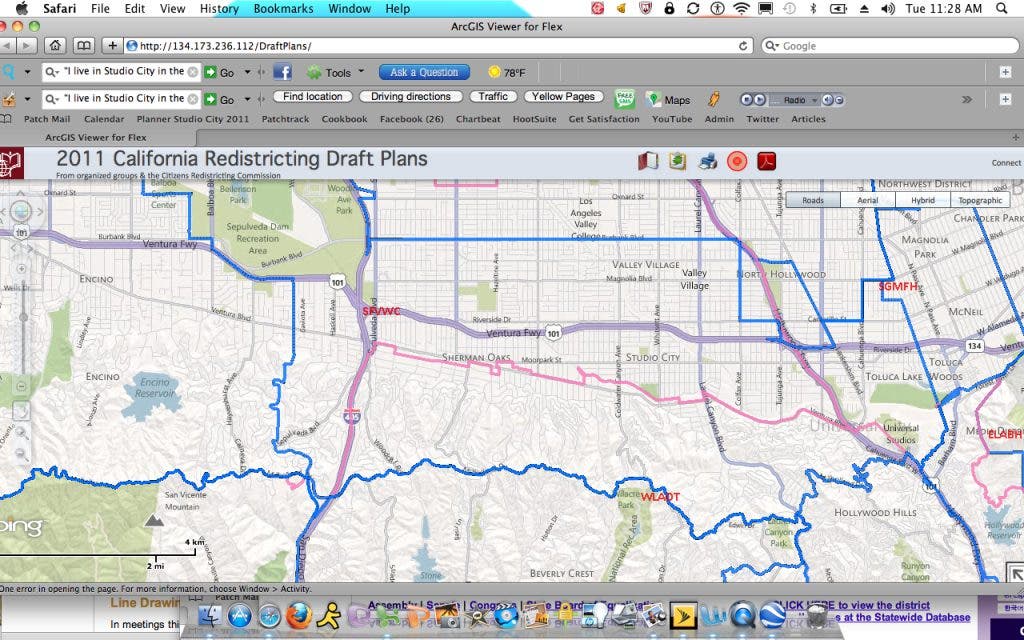
Task: Switch basemap to Roads
Action: click(812, 200)
